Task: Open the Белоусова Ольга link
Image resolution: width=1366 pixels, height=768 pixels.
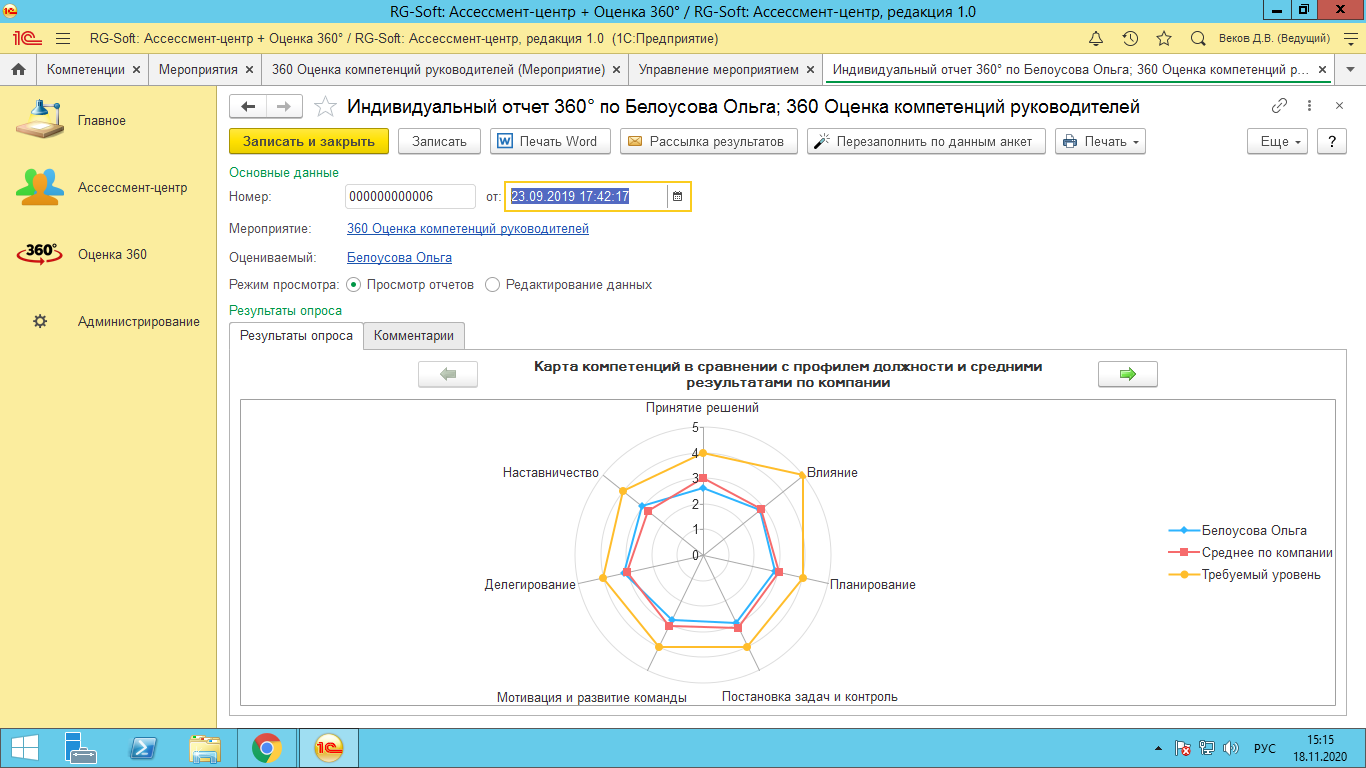Action: point(399,258)
